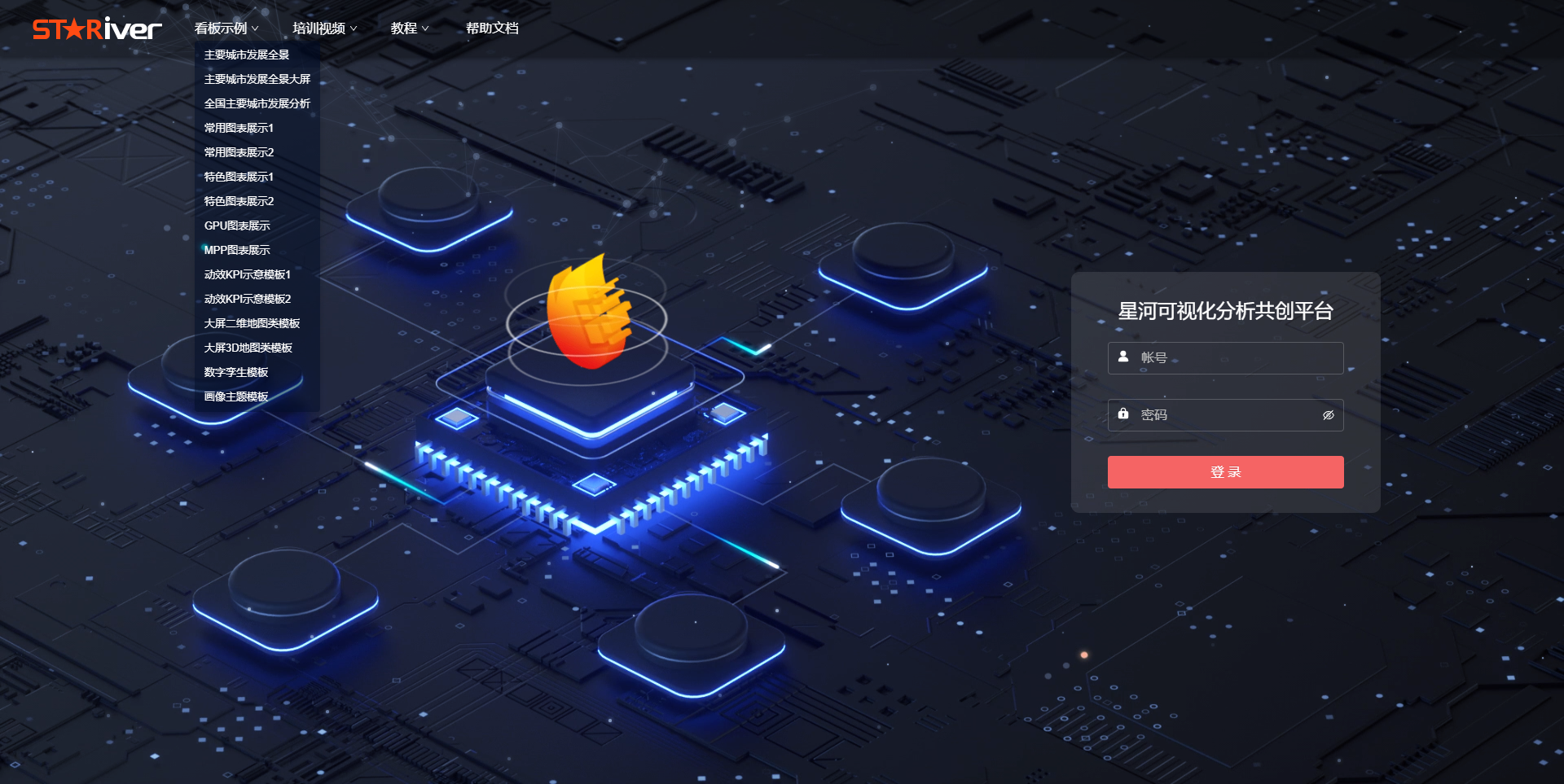The image size is (1564, 784).
Task: Select 常用图表展示1 menu item
Action: click(x=239, y=128)
